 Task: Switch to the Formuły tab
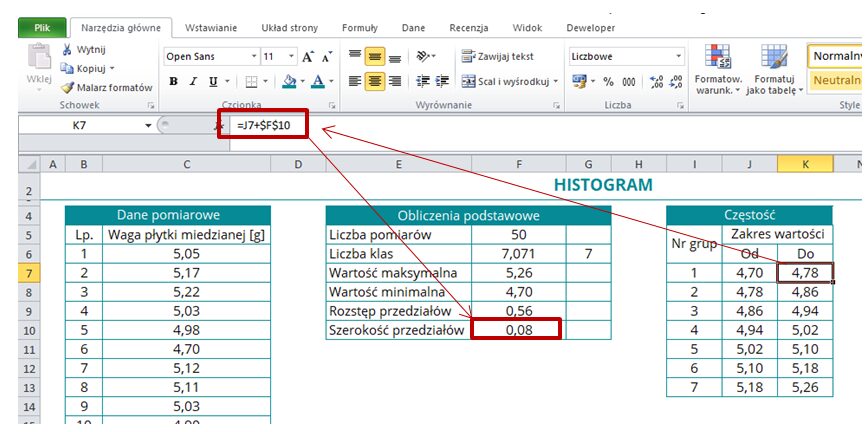click(x=360, y=28)
